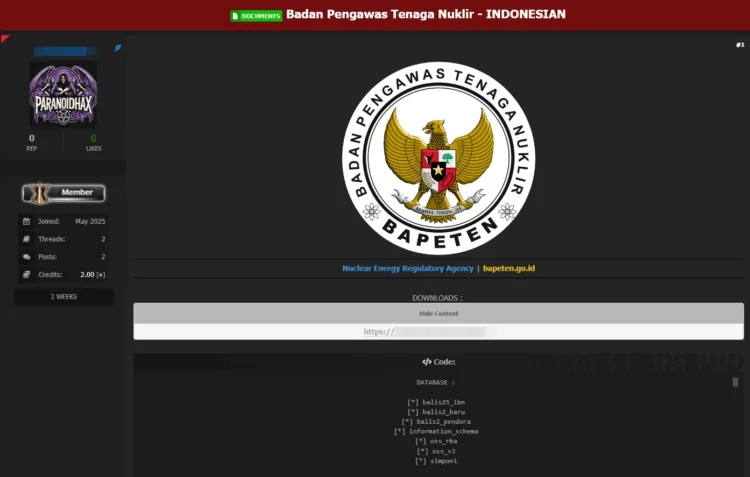Click the Threads icon in profile stats

(x=26, y=239)
